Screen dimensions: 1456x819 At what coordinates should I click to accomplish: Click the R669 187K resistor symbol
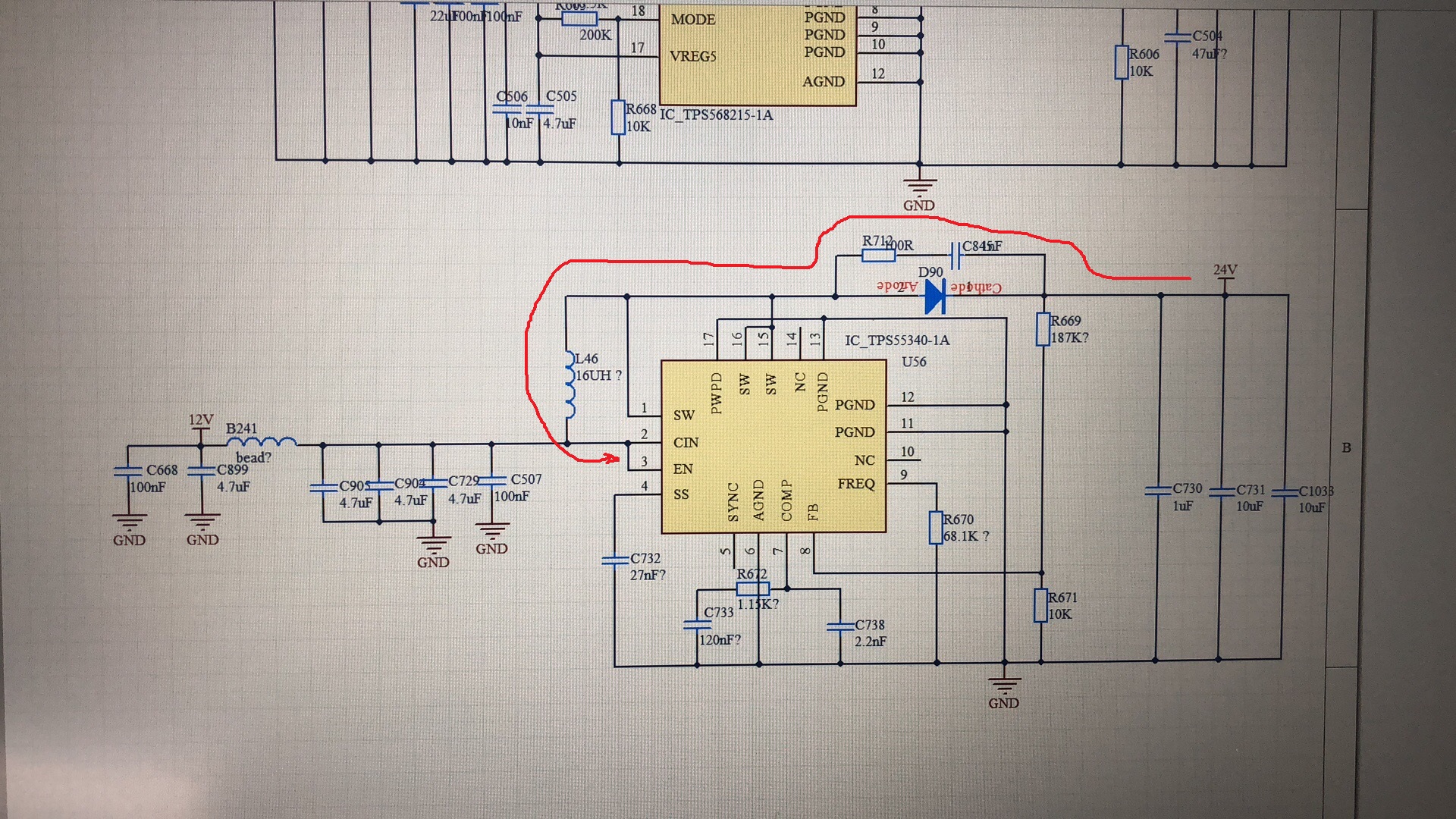pos(1043,330)
